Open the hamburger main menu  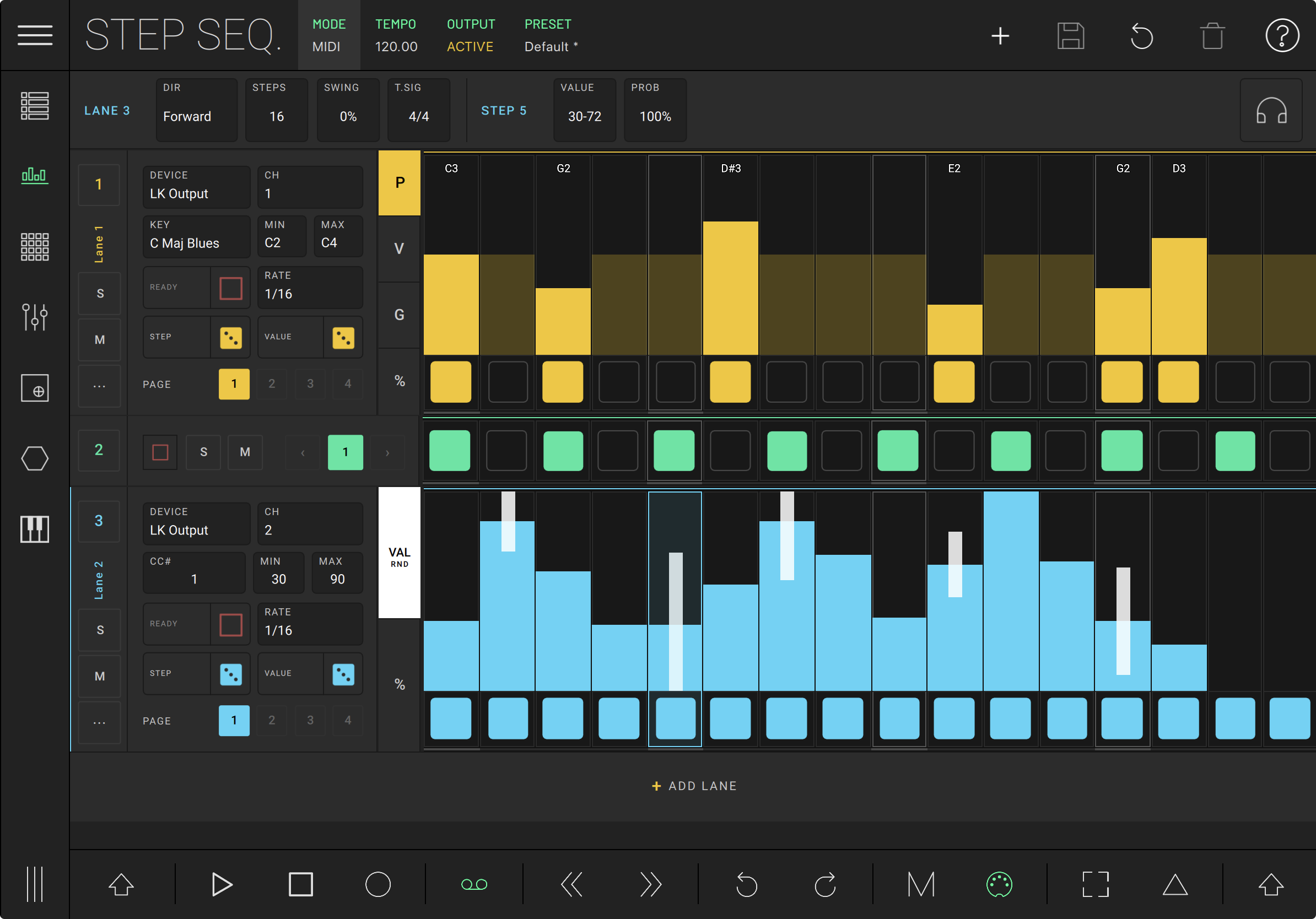(x=34, y=35)
